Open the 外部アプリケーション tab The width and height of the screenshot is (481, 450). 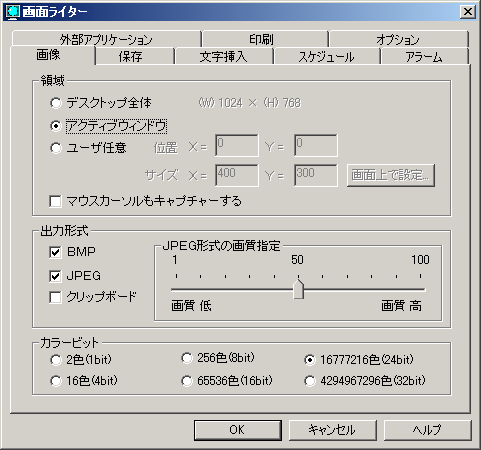[106, 39]
